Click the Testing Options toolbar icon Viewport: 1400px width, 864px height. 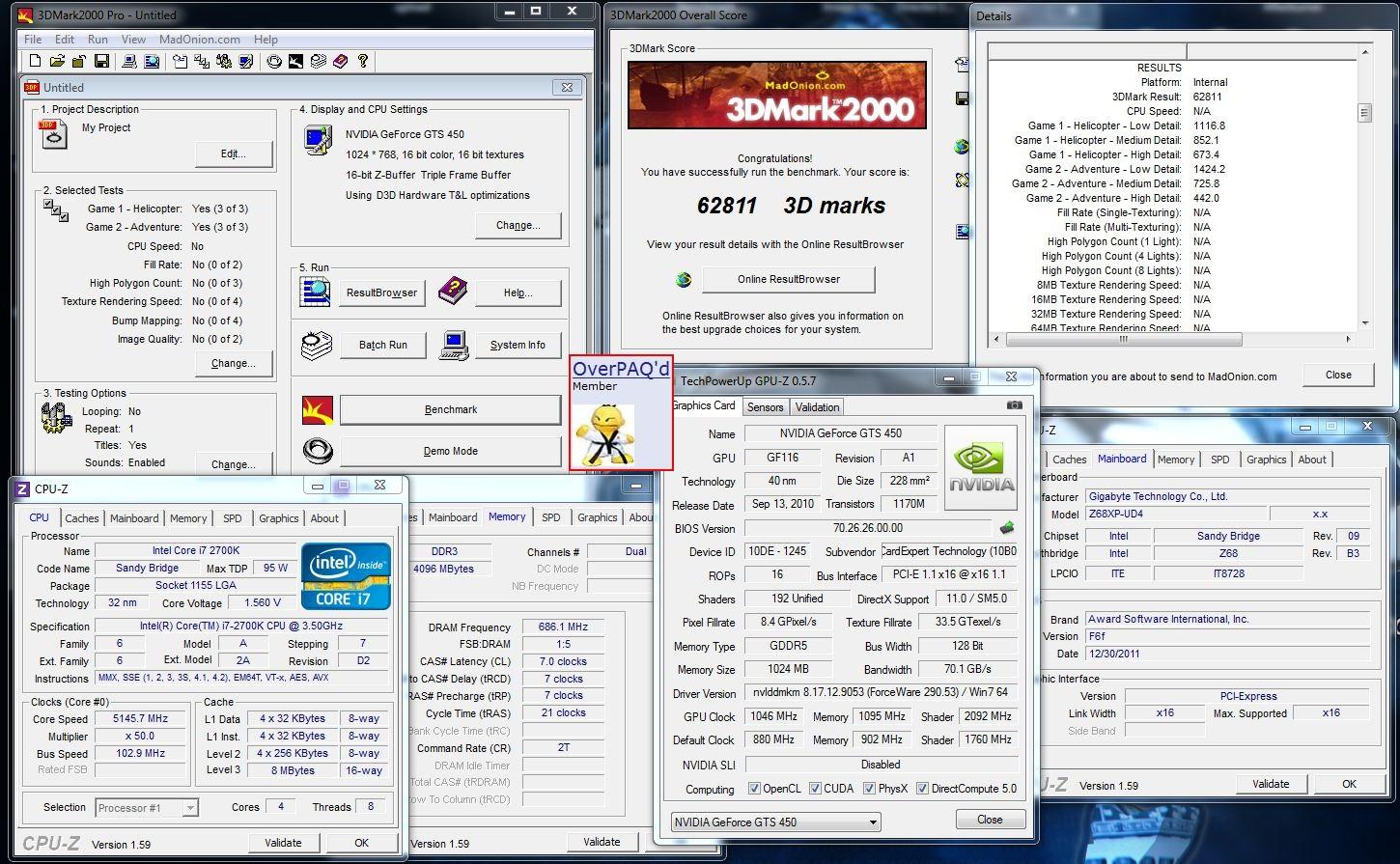pyautogui.click(x=224, y=61)
